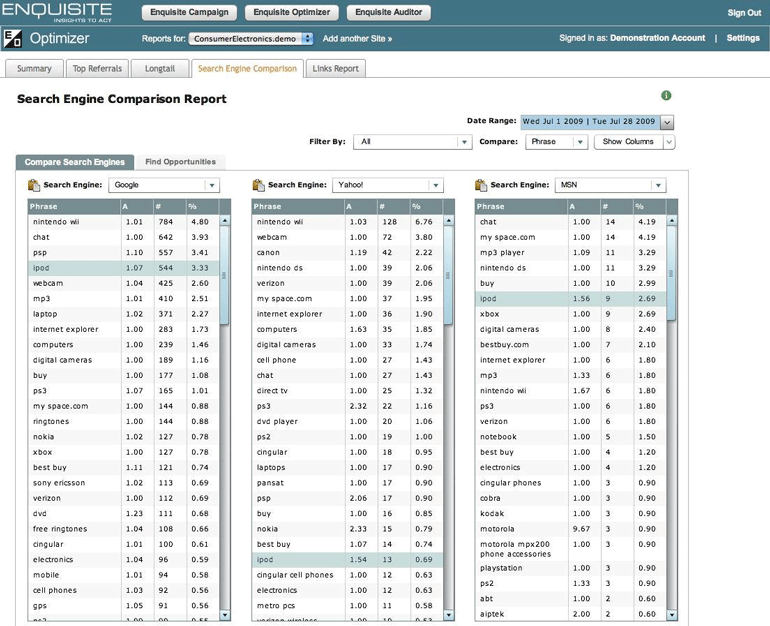The image size is (770, 626).
Task: Click Yahoo! table scroll down arrow
Action: point(448,615)
